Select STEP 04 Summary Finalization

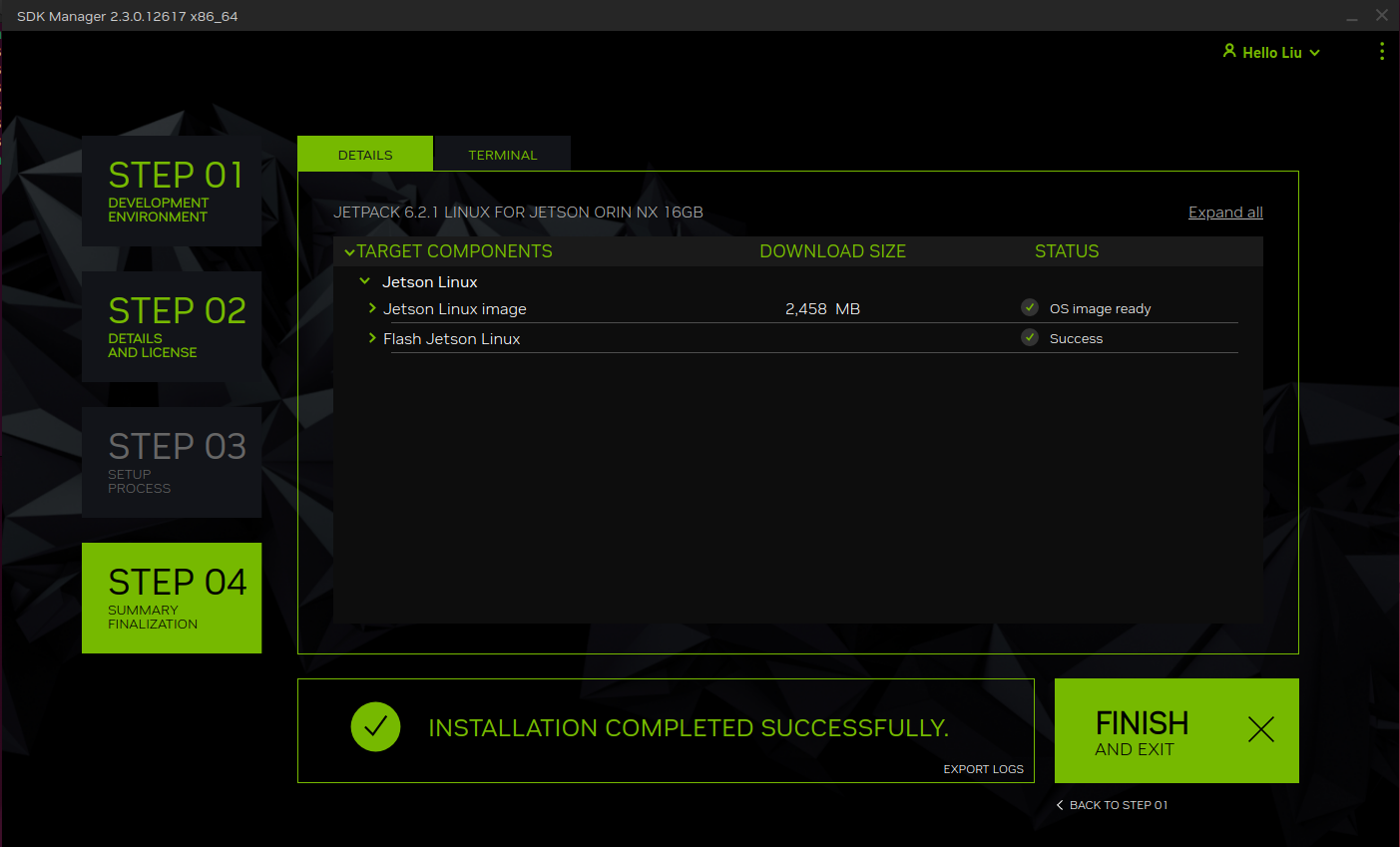(x=172, y=598)
